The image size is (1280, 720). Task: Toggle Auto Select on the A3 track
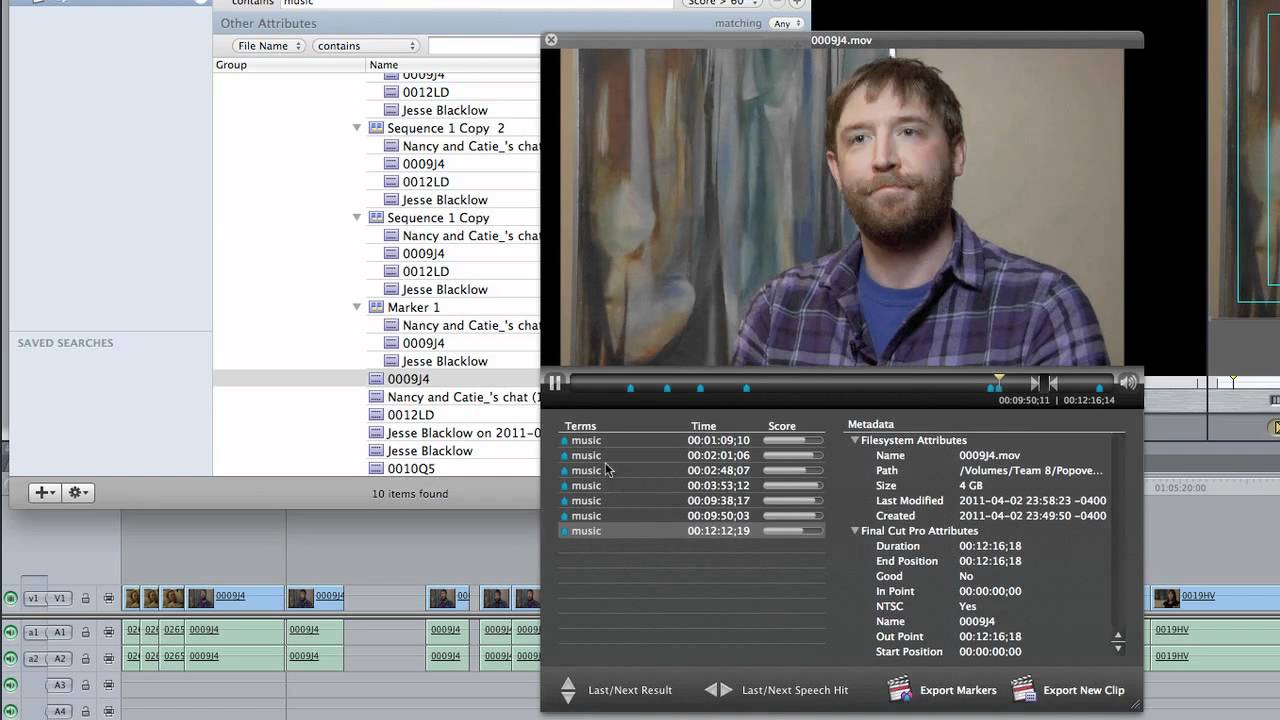(108, 685)
